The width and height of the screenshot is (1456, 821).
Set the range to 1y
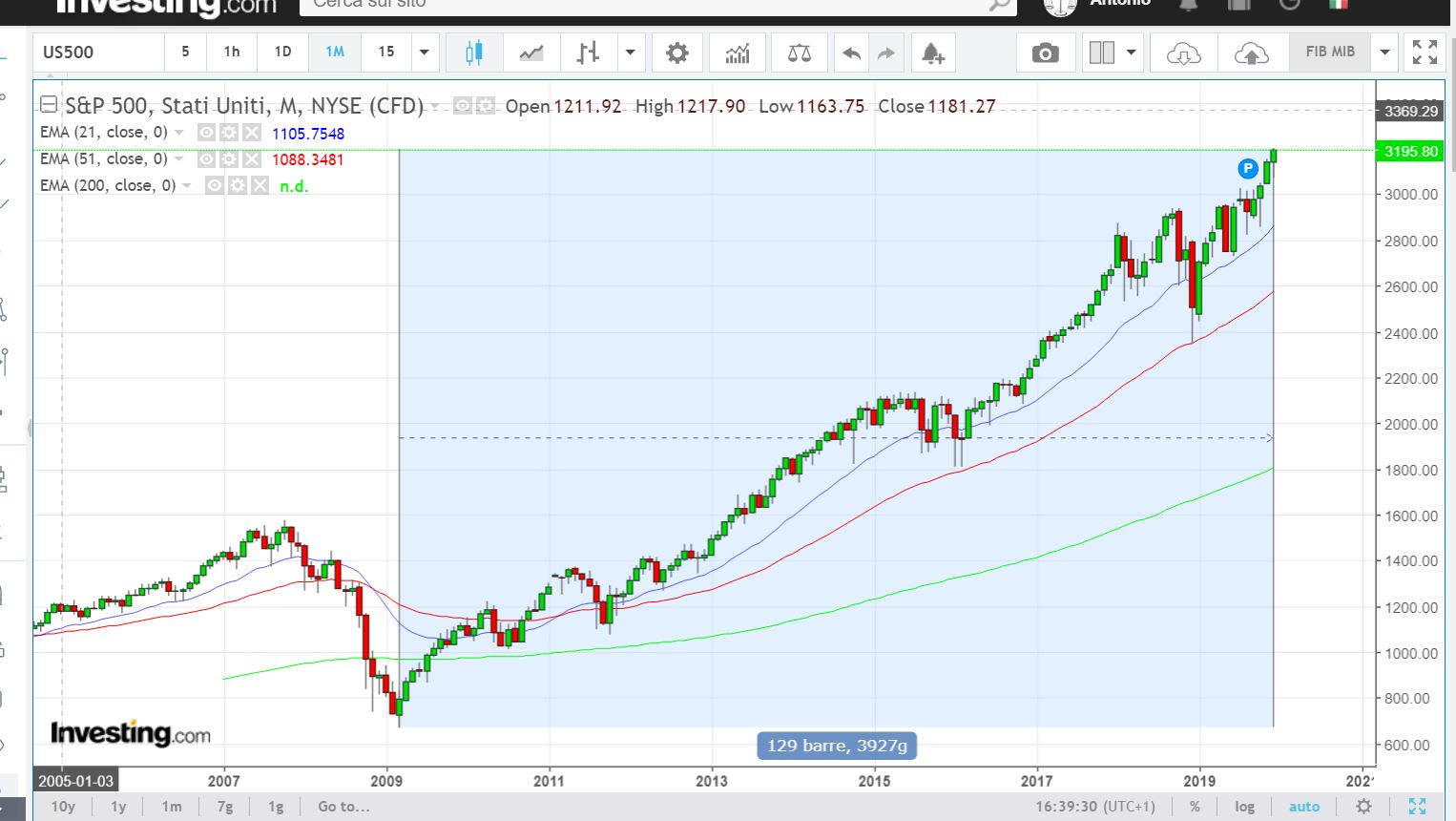pos(118,807)
